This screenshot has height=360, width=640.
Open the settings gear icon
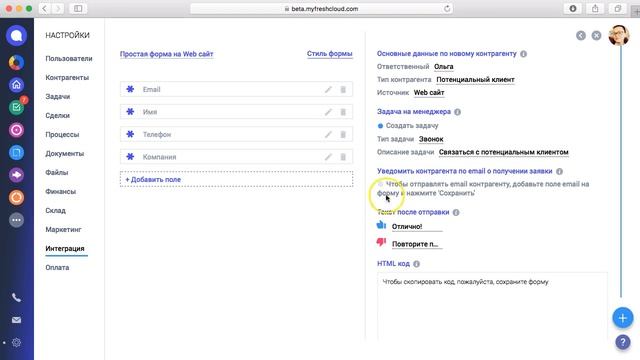16,342
